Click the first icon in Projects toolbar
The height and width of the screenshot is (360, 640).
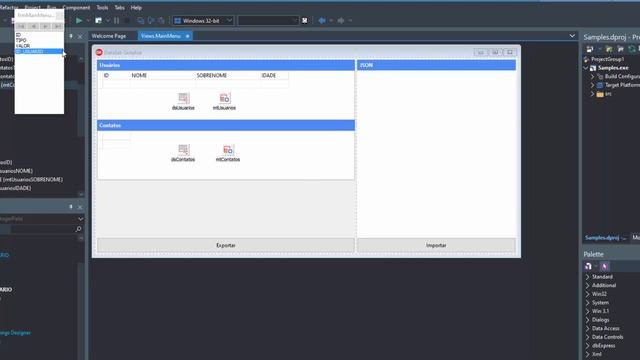point(589,49)
